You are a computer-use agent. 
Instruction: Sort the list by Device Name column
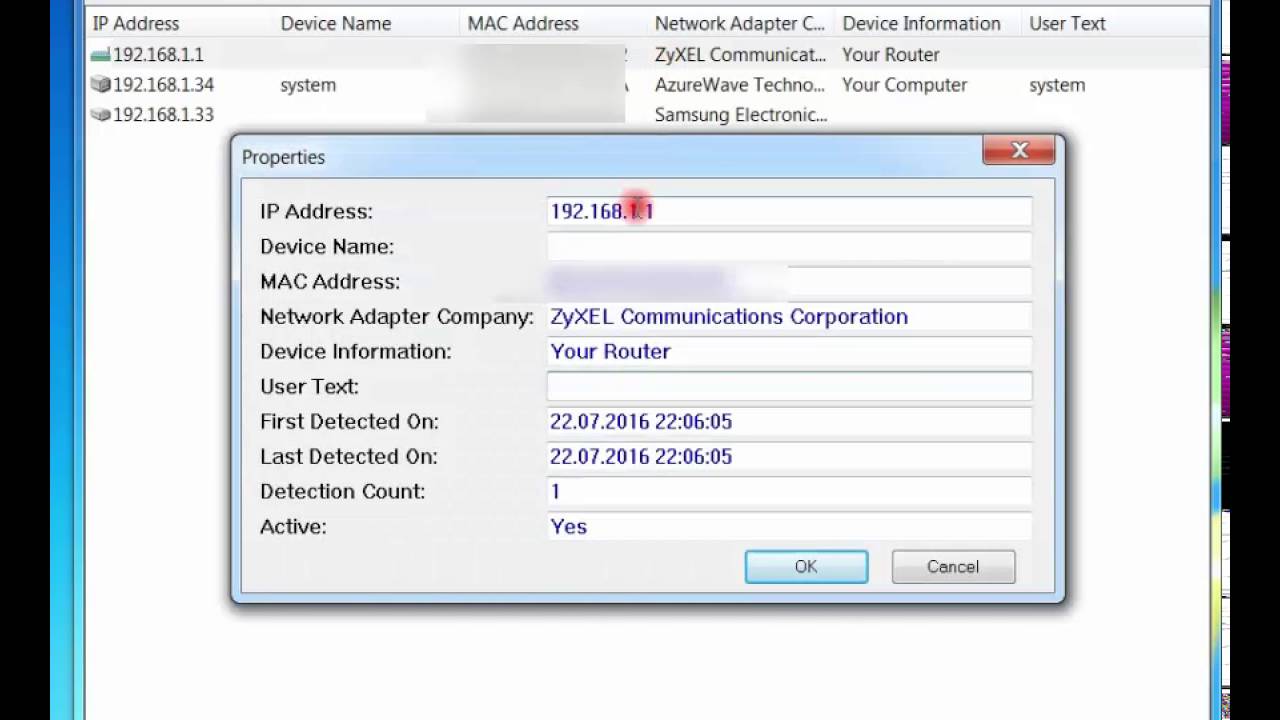pos(335,23)
